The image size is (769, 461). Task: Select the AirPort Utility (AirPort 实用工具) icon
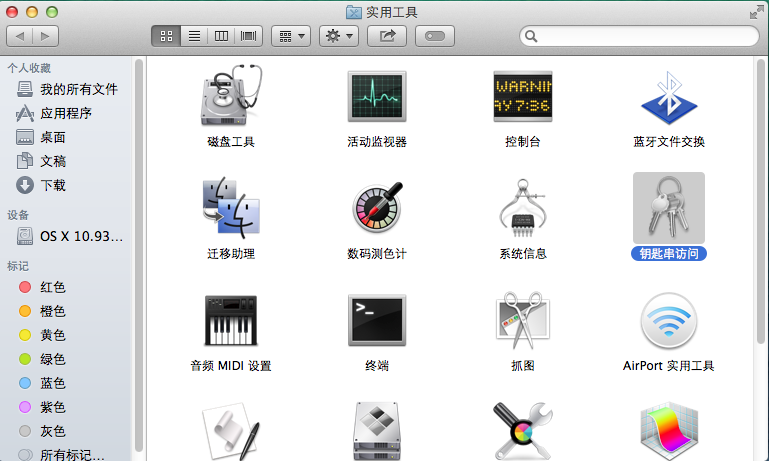pyautogui.click(x=669, y=320)
